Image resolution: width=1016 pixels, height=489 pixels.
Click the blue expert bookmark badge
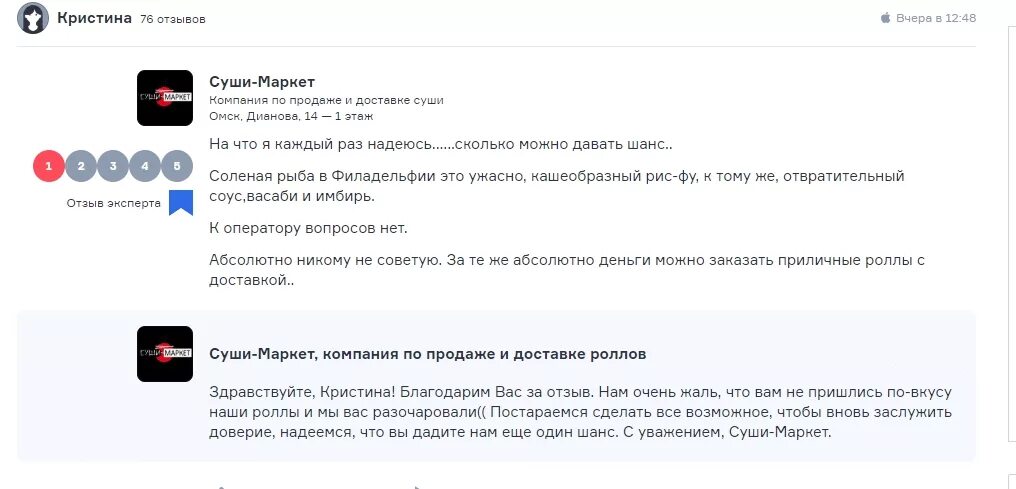(x=181, y=203)
